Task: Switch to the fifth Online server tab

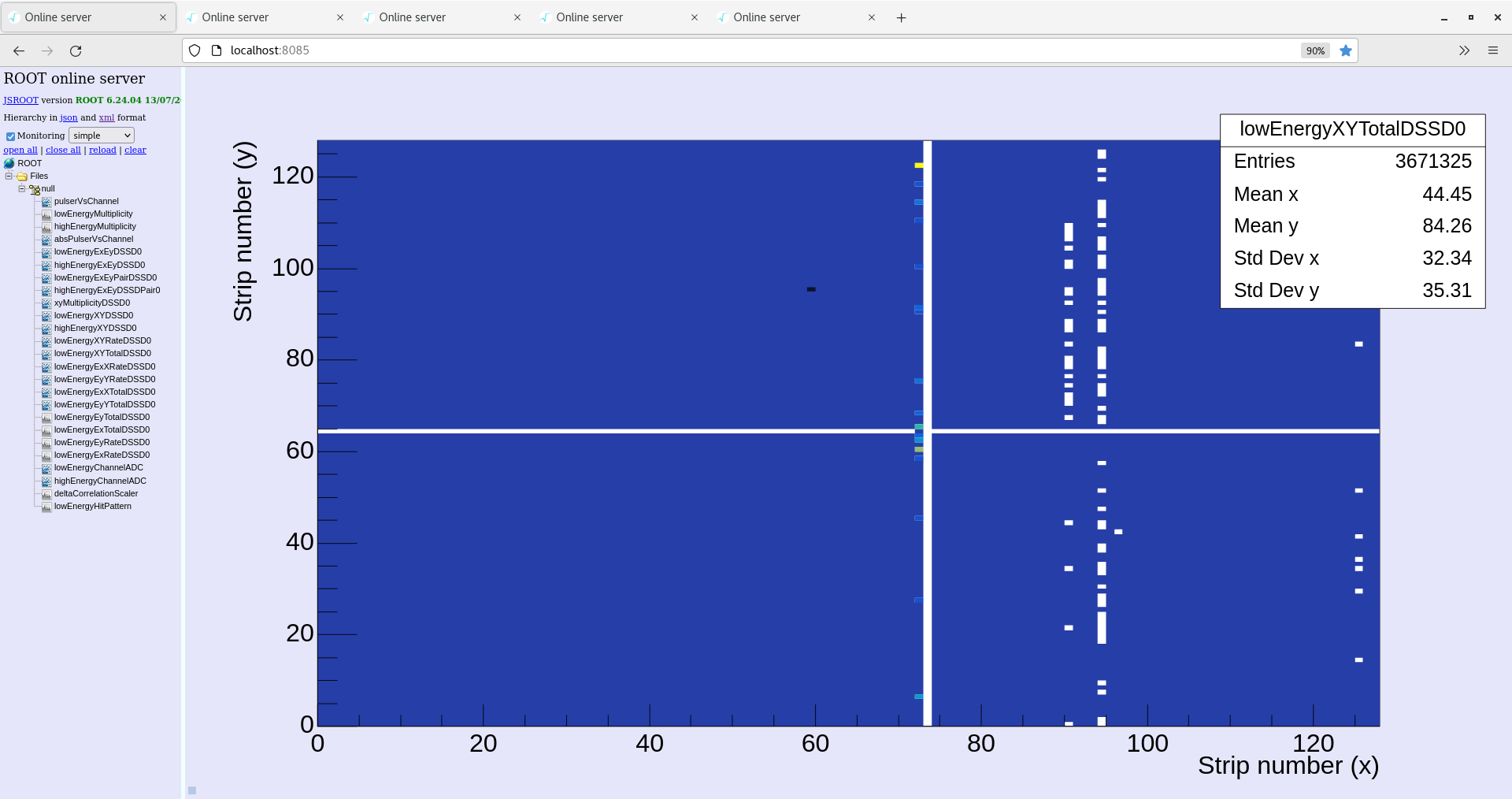Action: [797, 17]
